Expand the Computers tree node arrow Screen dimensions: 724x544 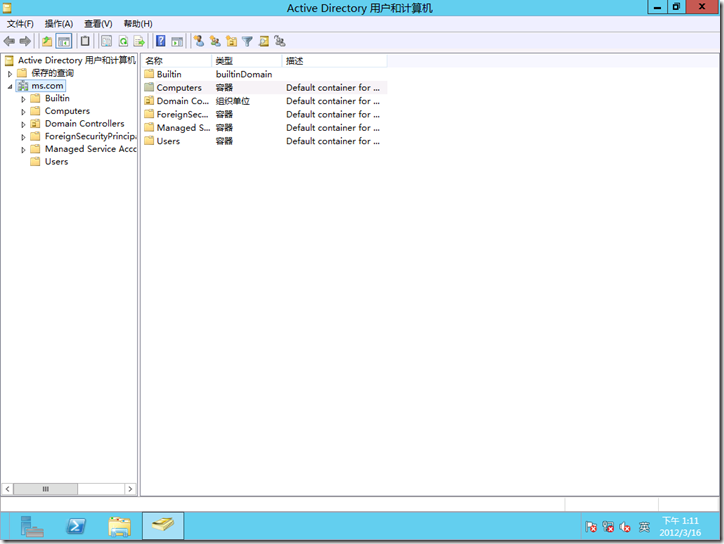click(x=23, y=111)
